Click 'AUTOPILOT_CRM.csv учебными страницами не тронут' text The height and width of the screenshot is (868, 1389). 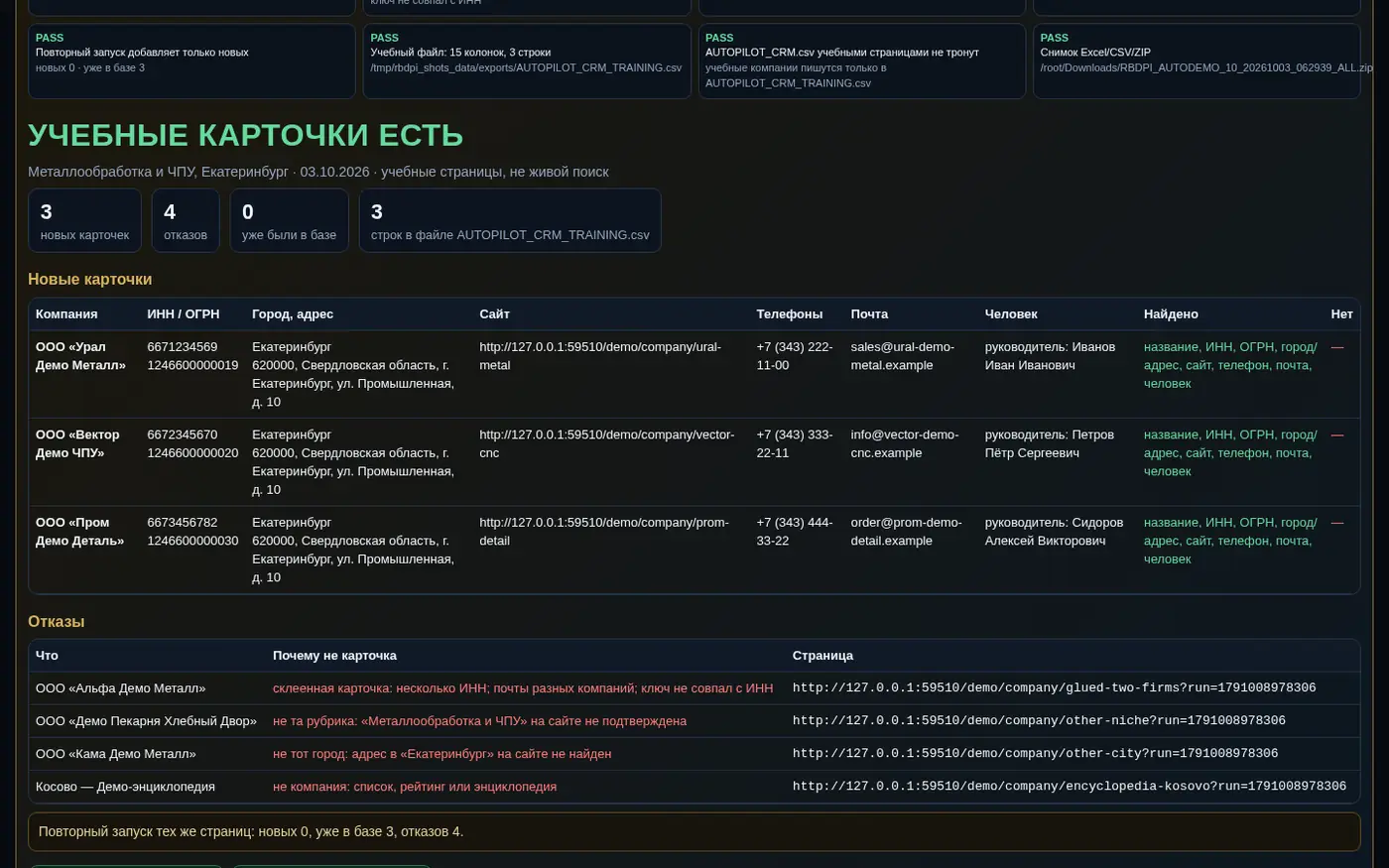842,53
